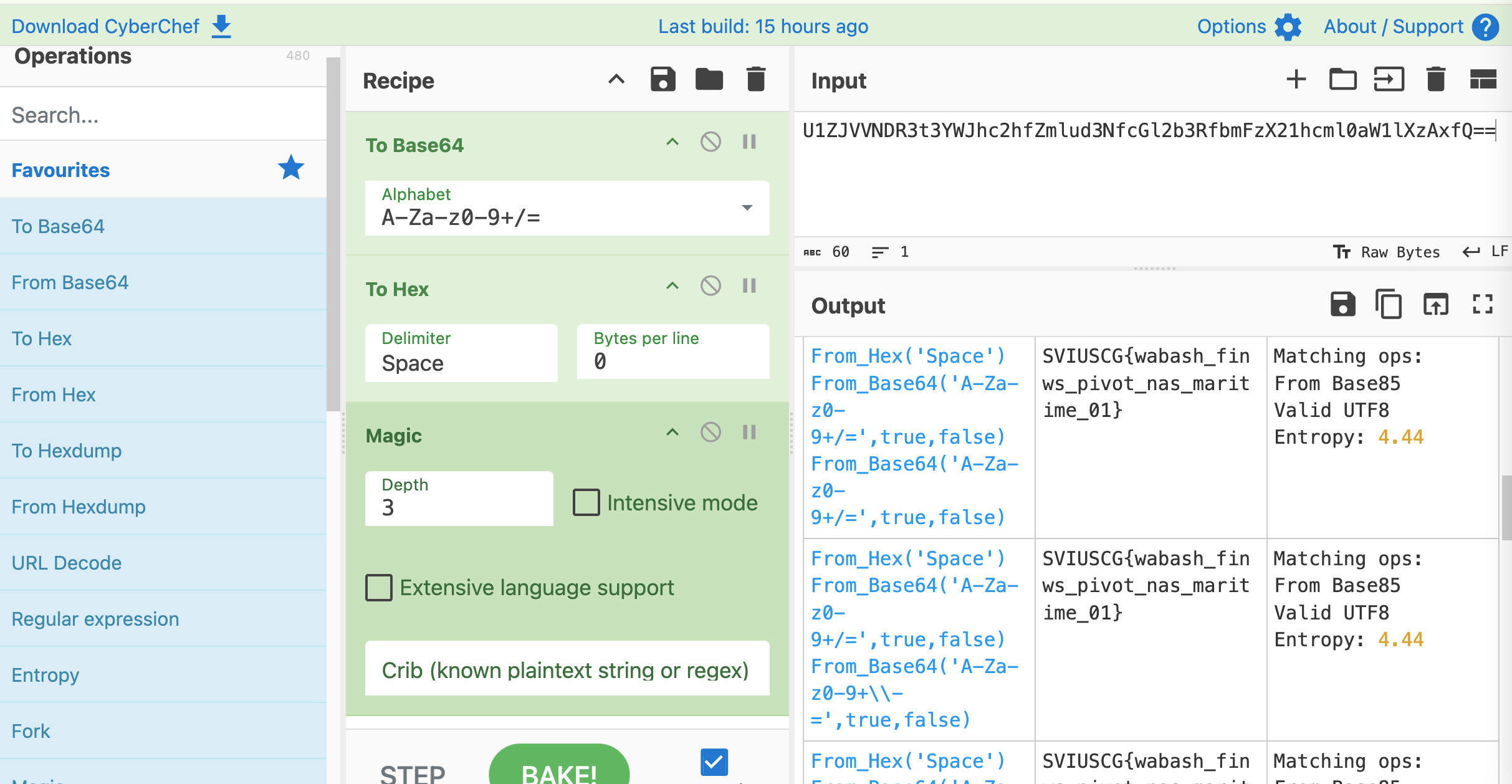This screenshot has height=784, width=1512.
Task: Replace input with output icon
Action: point(1436,305)
